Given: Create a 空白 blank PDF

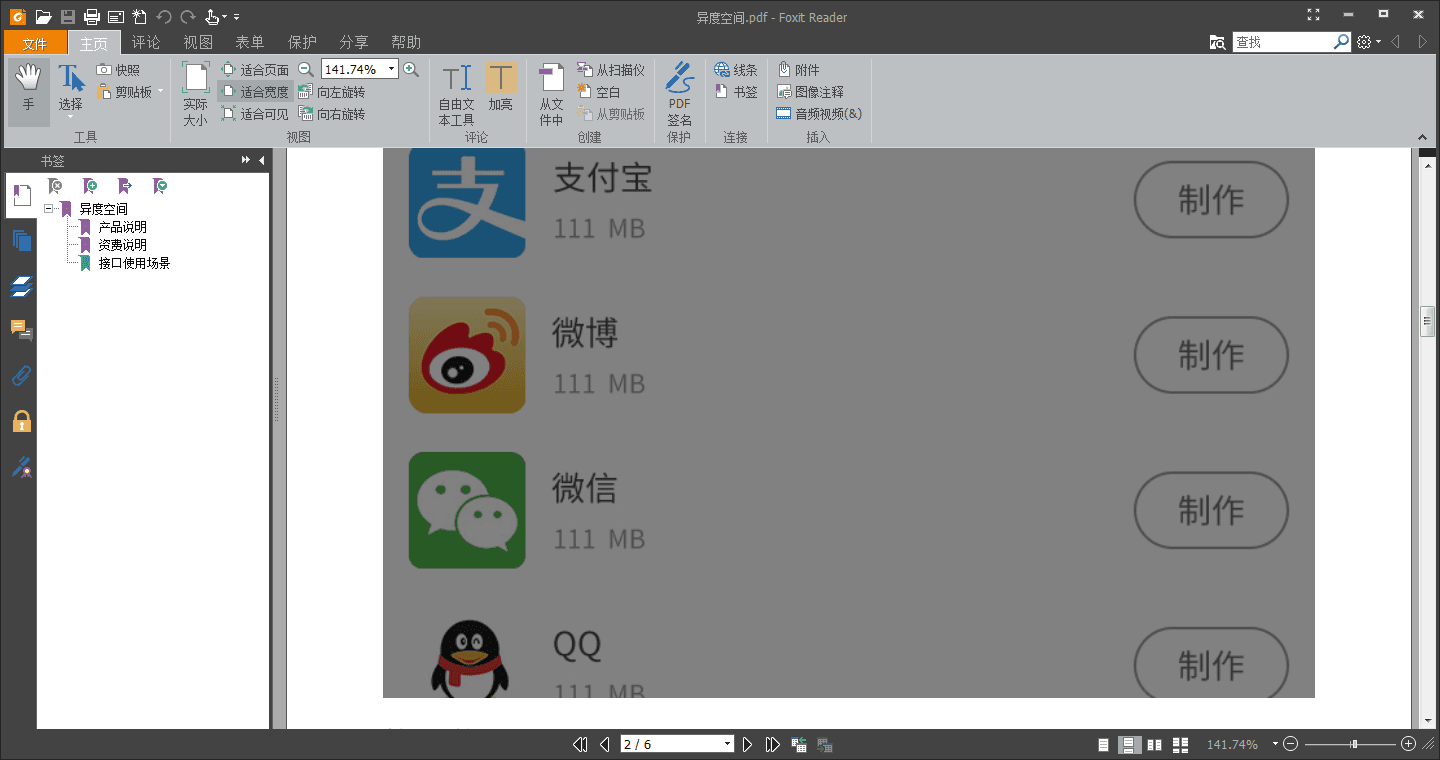Looking at the screenshot, I should tap(599, 92).
